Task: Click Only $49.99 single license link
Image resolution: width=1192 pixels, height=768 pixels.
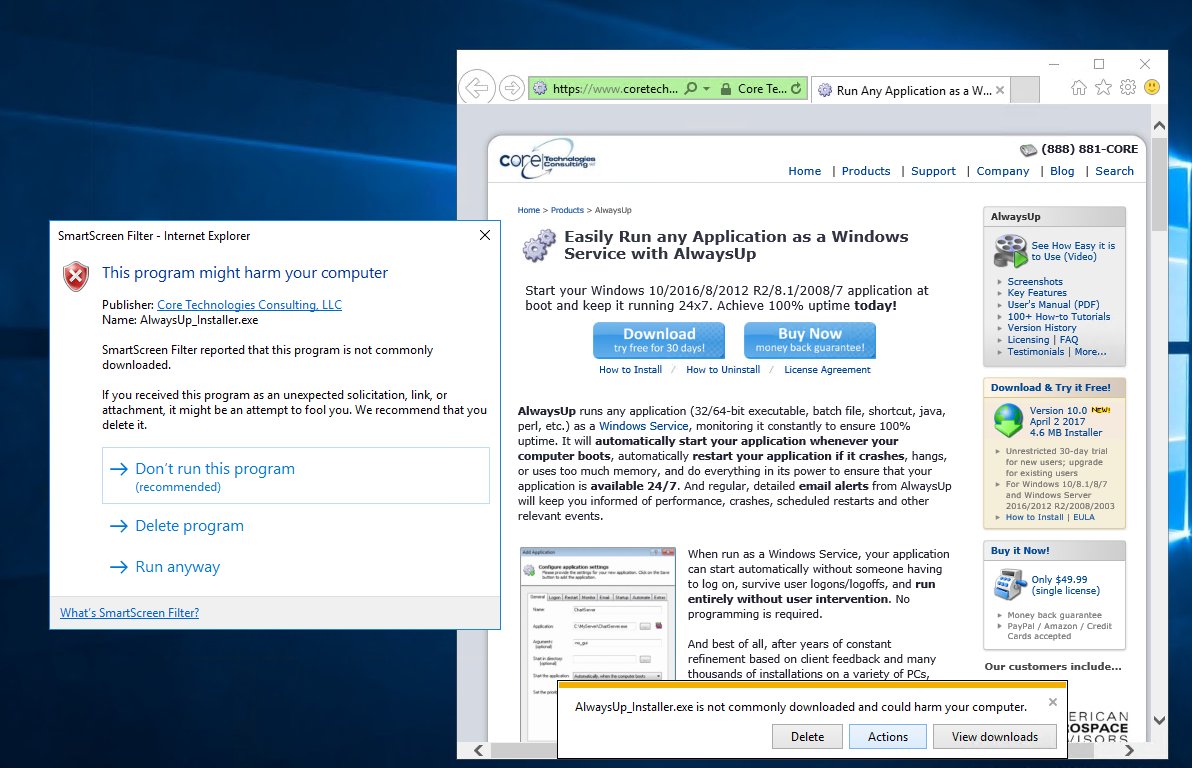Action: (x=1065, y=585)
